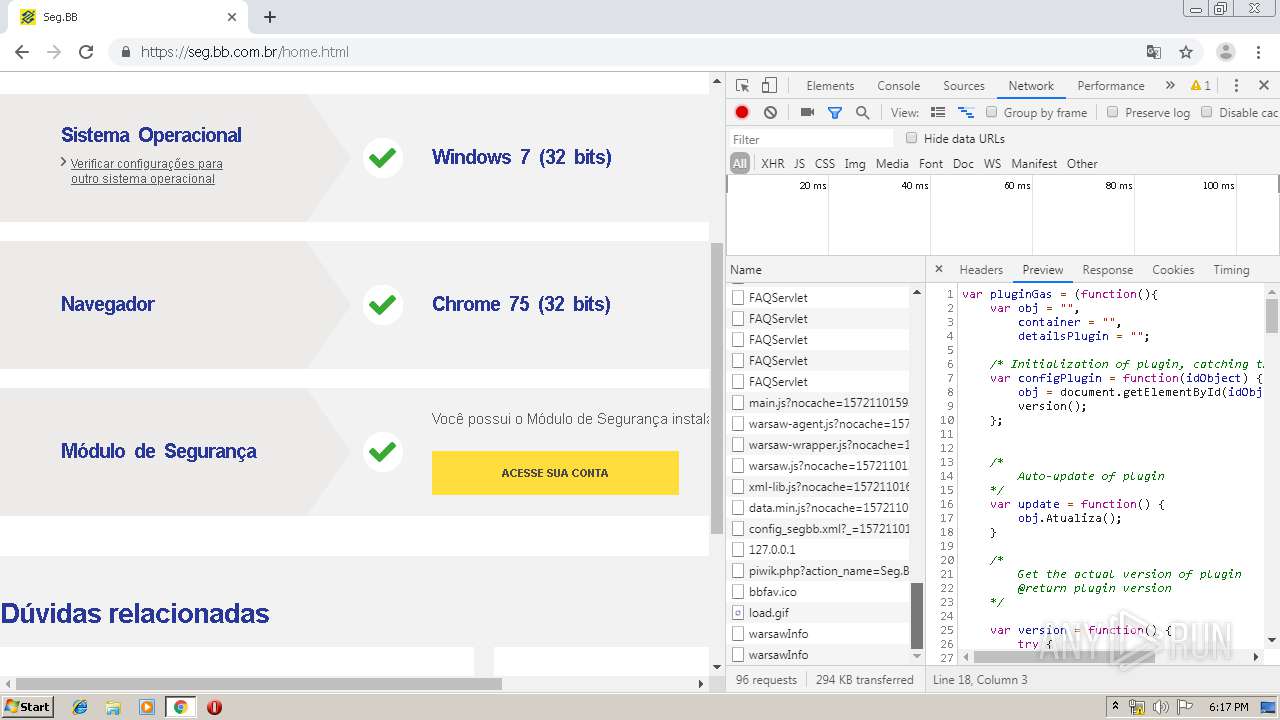Open the Timing tab of request
Screen dimensions: 1280x720
pos(1231,270)
